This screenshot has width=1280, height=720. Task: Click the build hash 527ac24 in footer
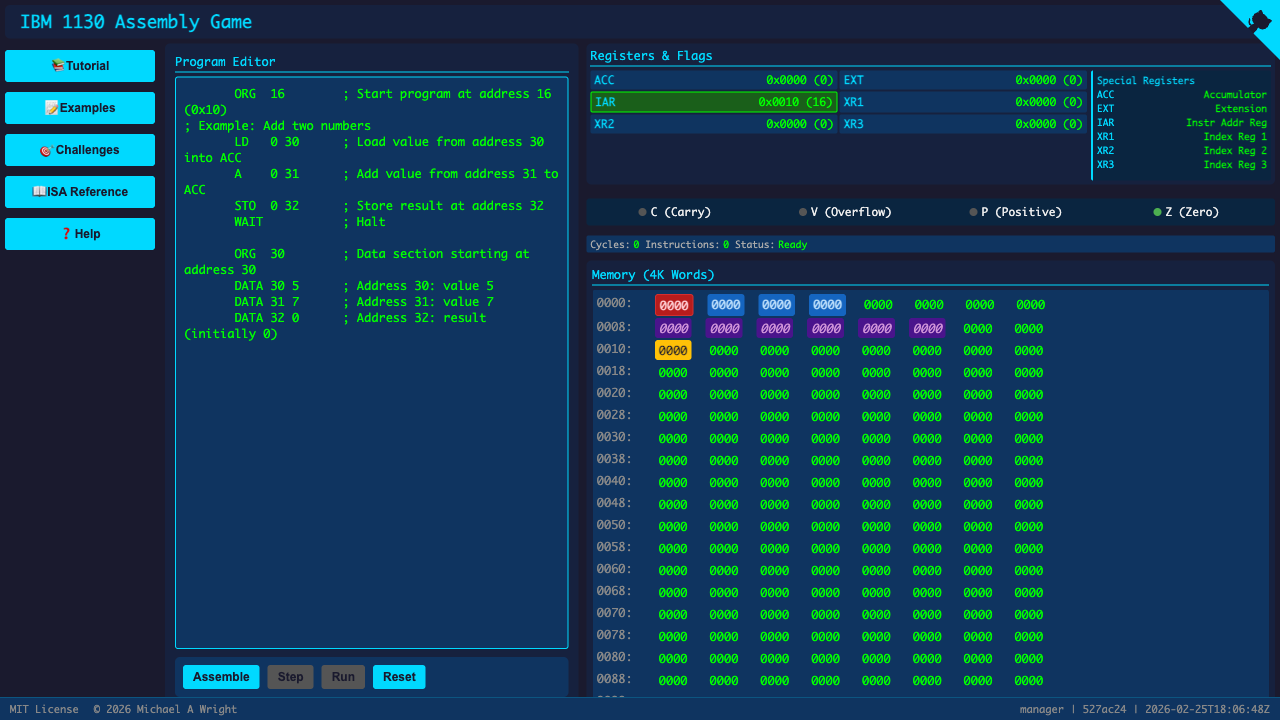1104,709
